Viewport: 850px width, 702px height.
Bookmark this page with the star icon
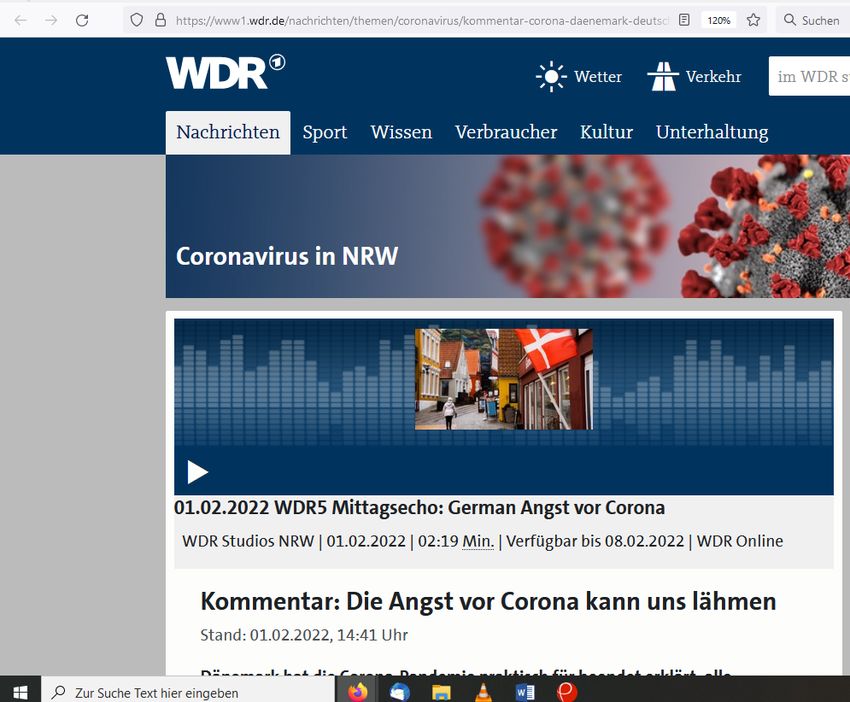click(753, 20)
